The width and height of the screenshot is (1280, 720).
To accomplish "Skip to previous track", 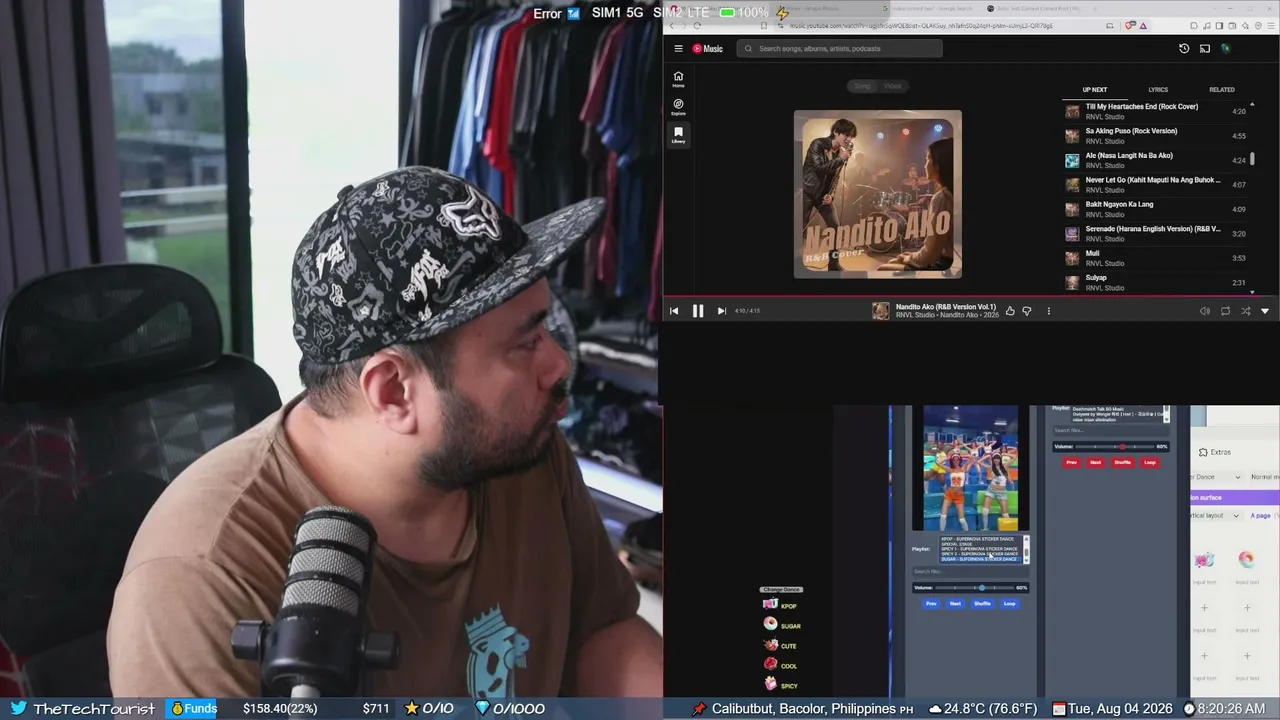I will (674, 311).
